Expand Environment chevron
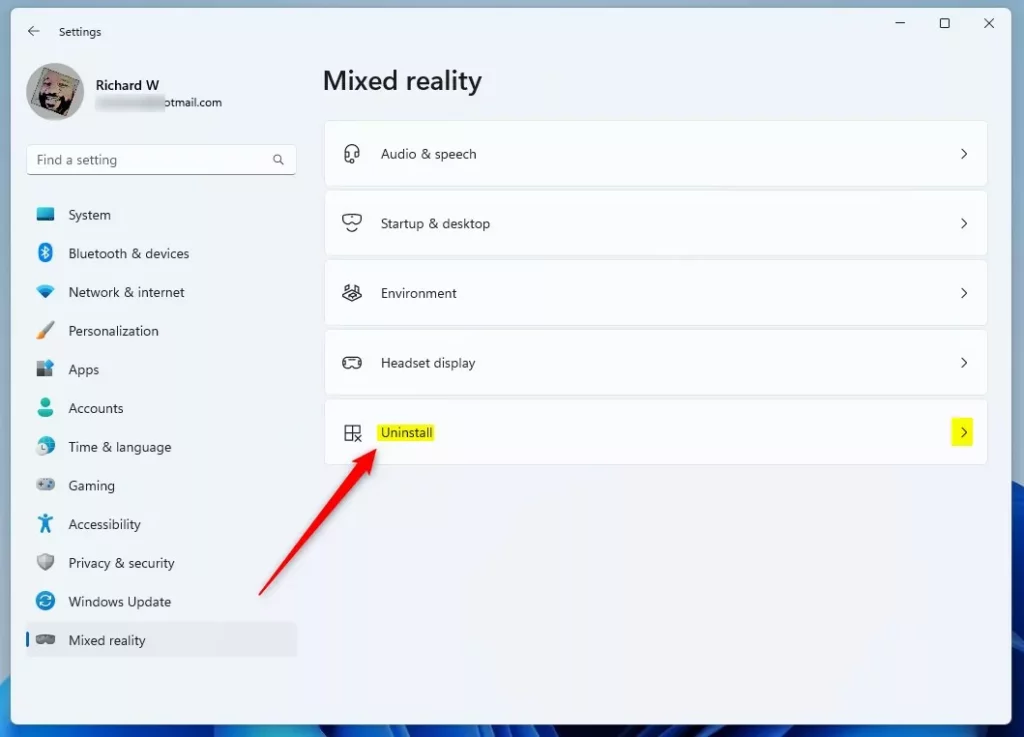The width and height of the screenshot is (1024, 737). click(x=964, y=293)
